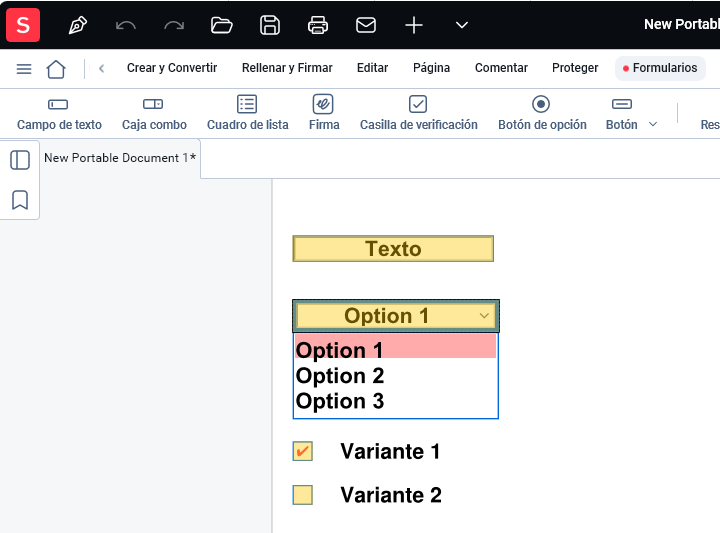Collapse combo box using its arrow
This screenshot has height=533, width=720.
point(484,316)
